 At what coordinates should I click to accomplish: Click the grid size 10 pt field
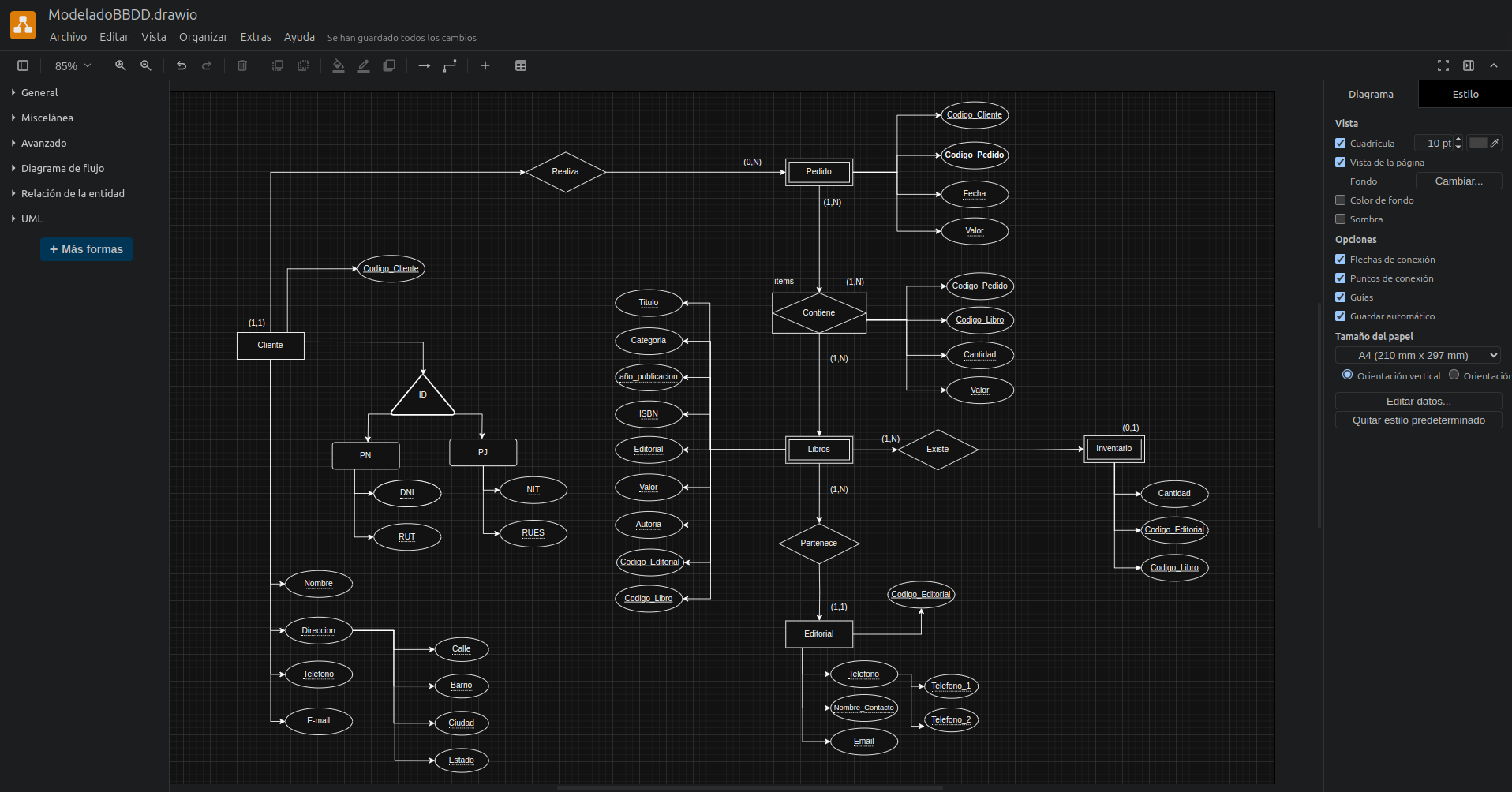tap(1435, 143)
